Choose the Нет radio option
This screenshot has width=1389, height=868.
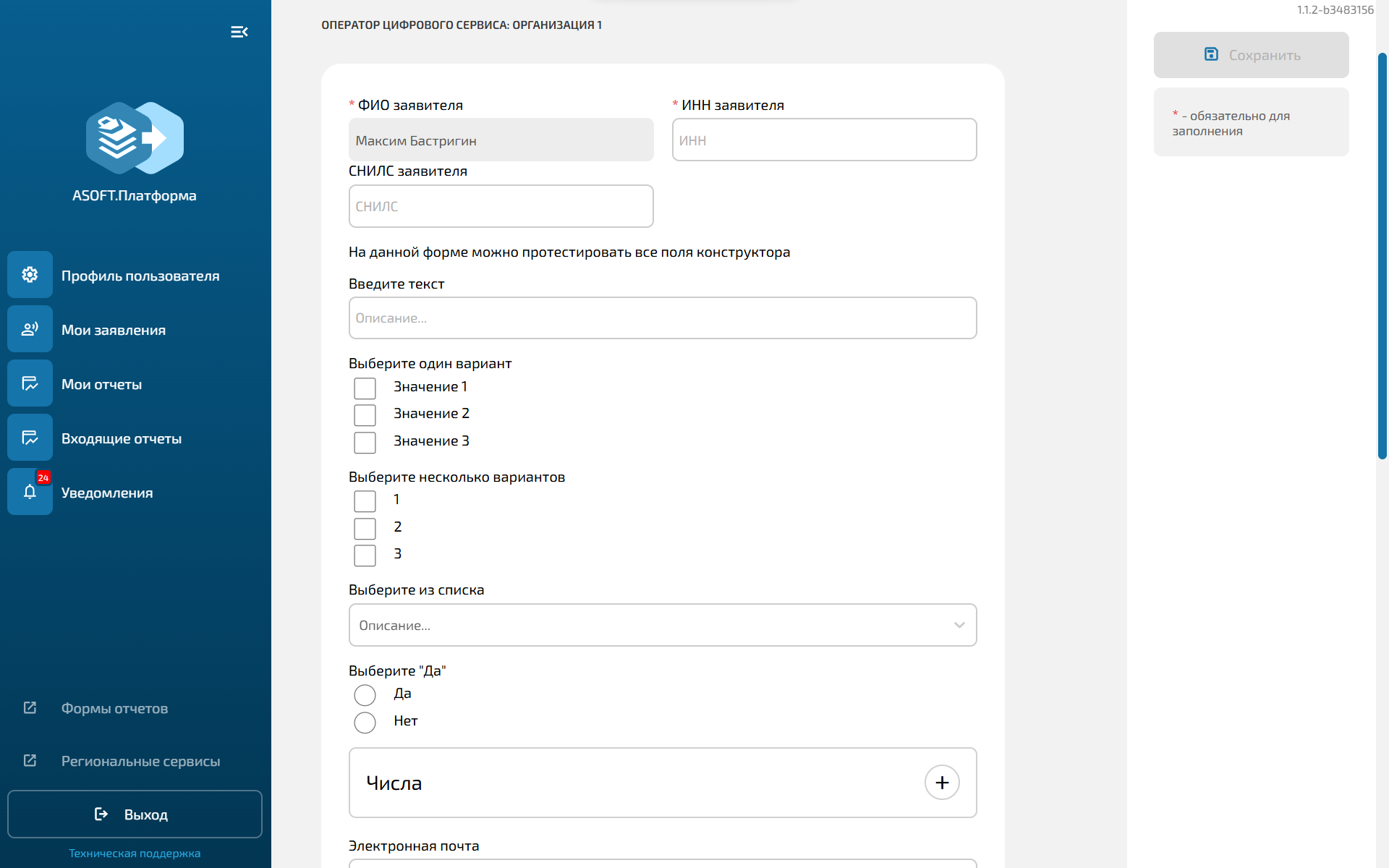point(365,722)
